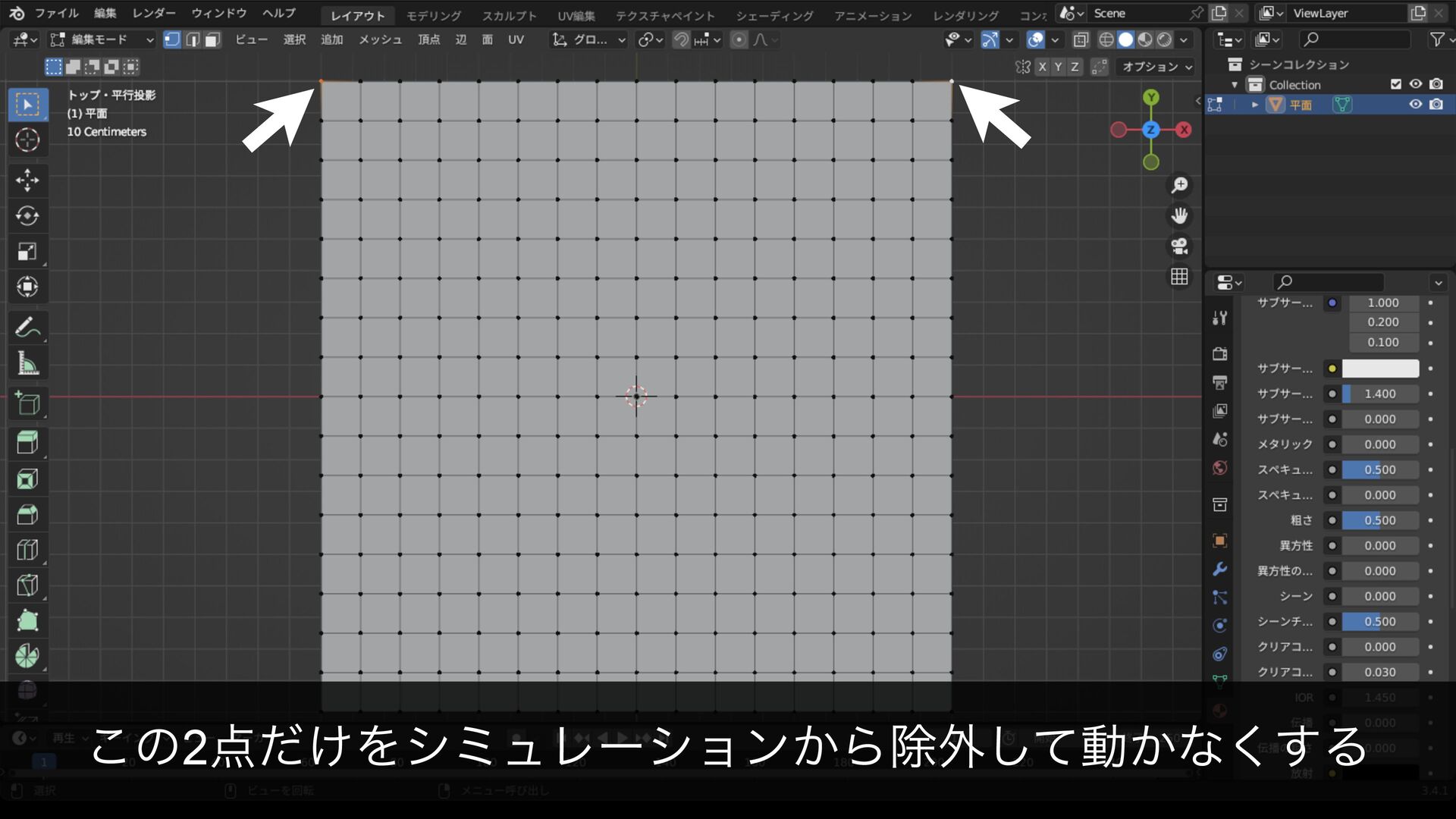This screenshot has height=819, width=1456.
Task: Switch to the モデリング workspace tab
Action: (x=434, y=15)
